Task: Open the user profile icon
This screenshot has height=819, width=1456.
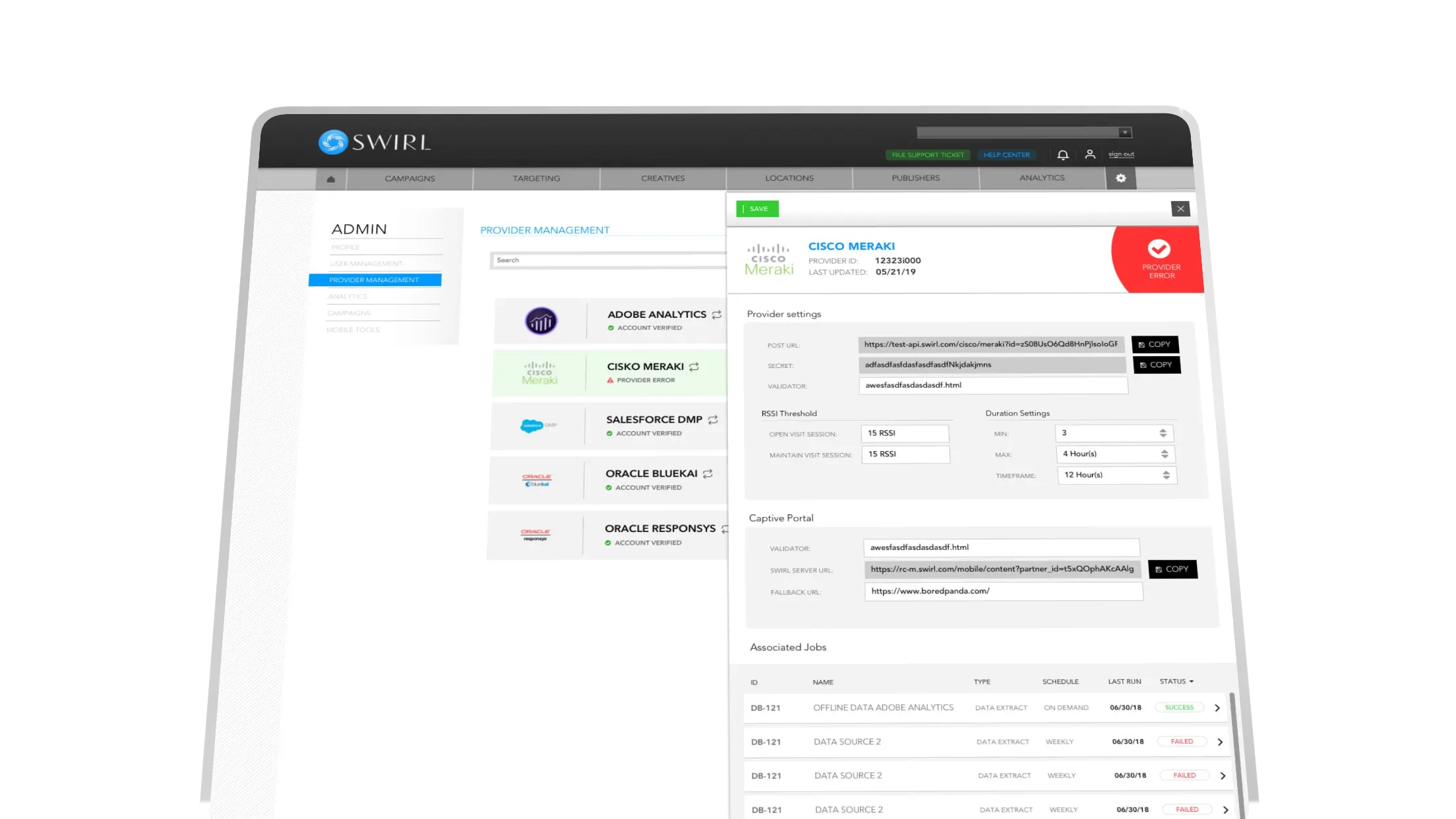Action: click(x=1090, y=154)
